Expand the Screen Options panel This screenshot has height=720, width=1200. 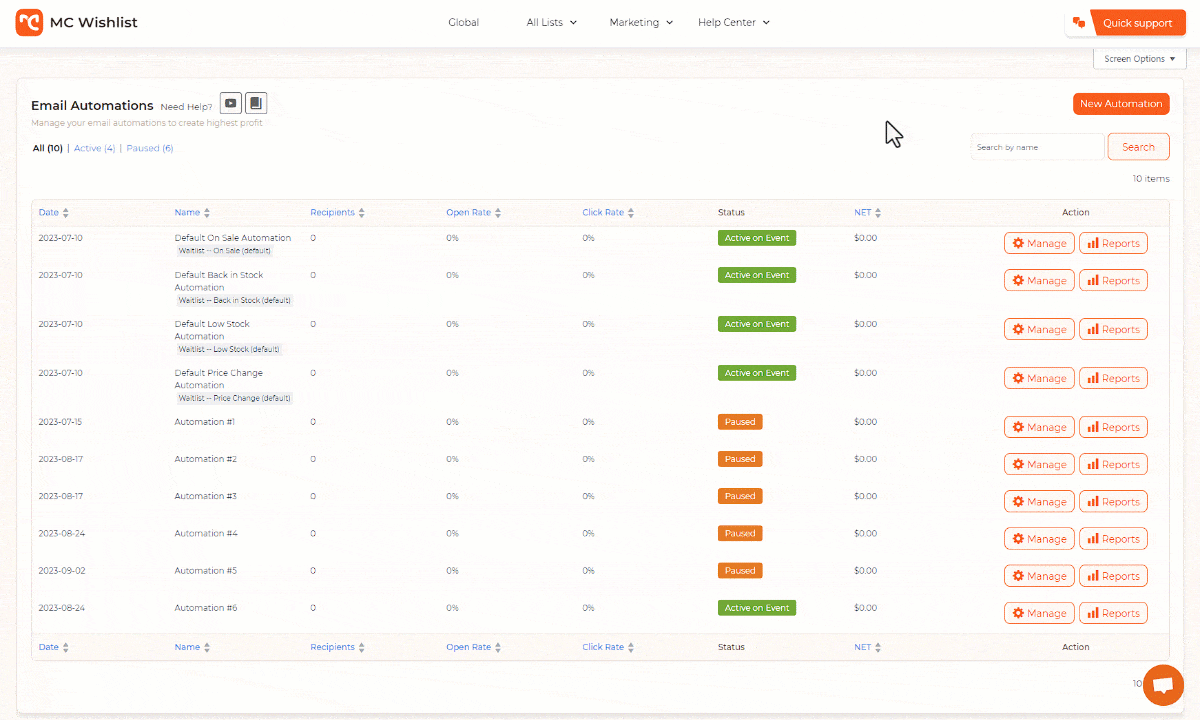point(1138,59)
